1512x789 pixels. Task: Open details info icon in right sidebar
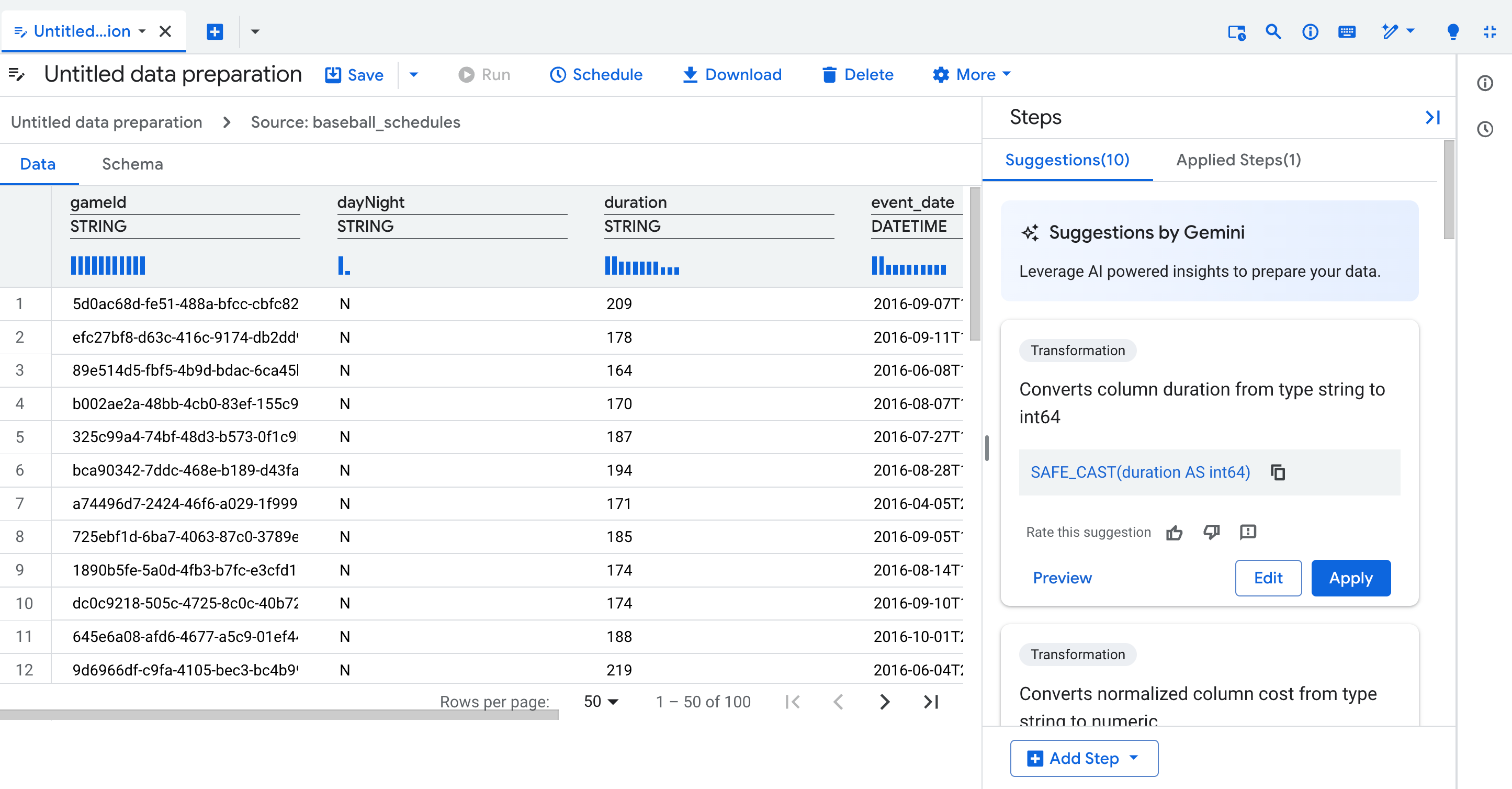(x=1485, y=83)
